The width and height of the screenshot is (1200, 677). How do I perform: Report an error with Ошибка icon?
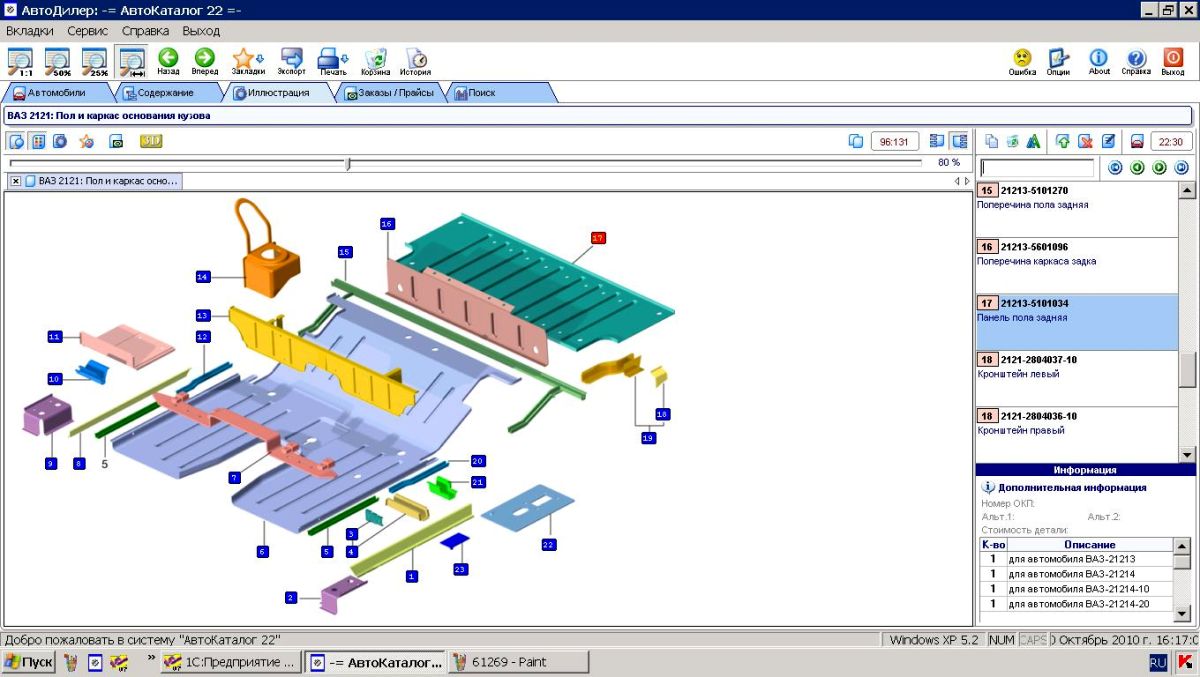point(1022,62)
